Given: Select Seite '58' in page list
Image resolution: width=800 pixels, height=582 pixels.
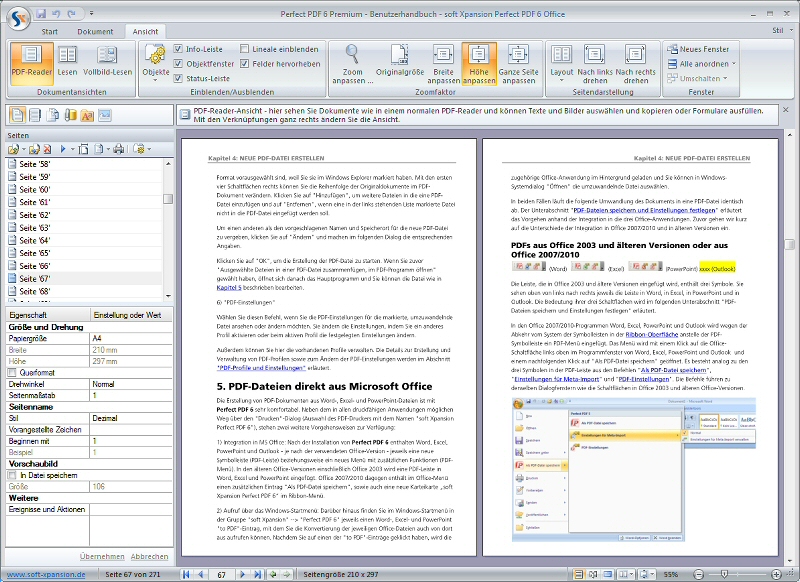Looking at the screenshot, I should click(84, 164).
